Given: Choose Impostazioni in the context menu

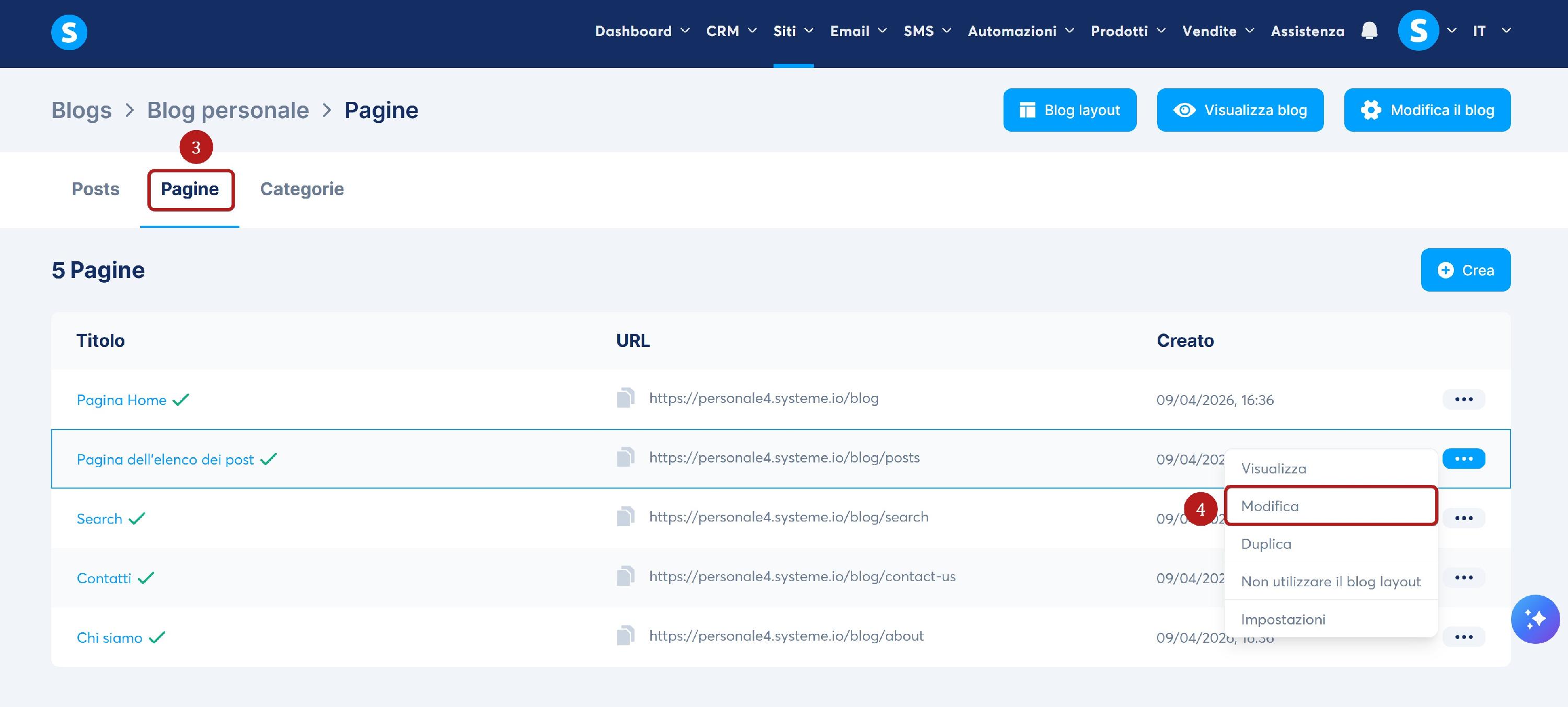Looking at the screenshot, I should 1331,619.
